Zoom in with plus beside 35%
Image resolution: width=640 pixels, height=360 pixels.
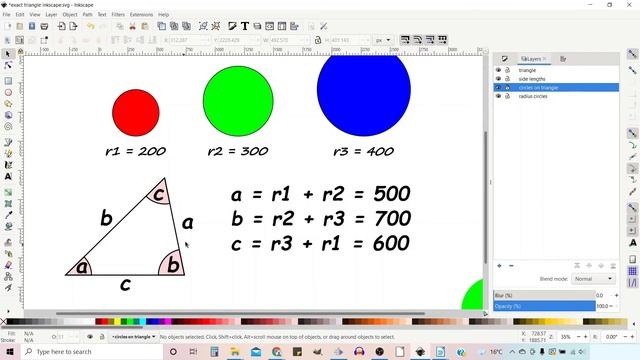[x=585, y=337]
